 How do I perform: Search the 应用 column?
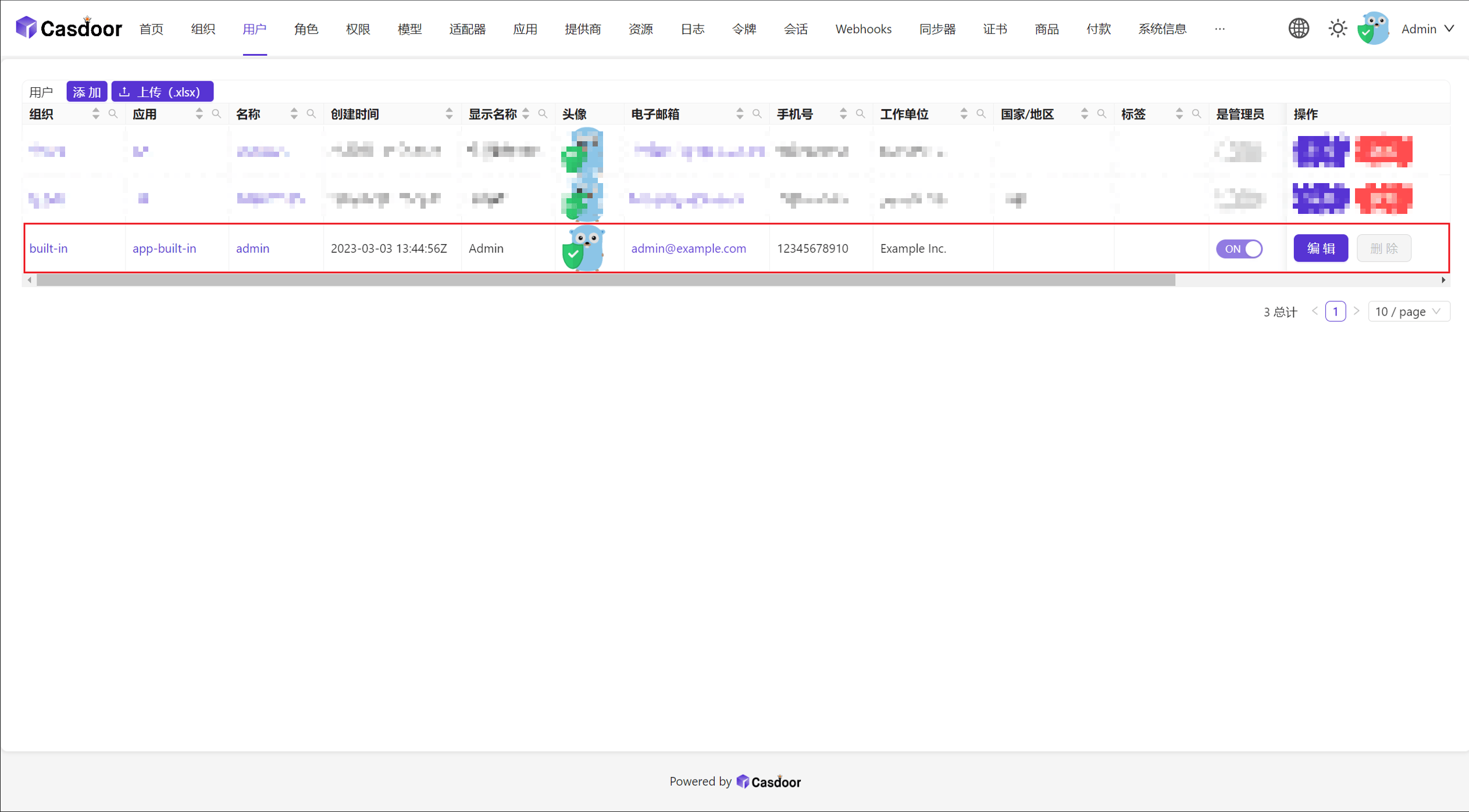tap(216, 114)
